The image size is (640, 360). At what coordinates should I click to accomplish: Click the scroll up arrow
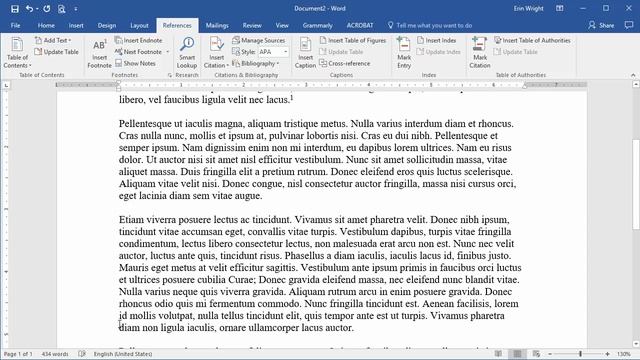click(636, 84)
